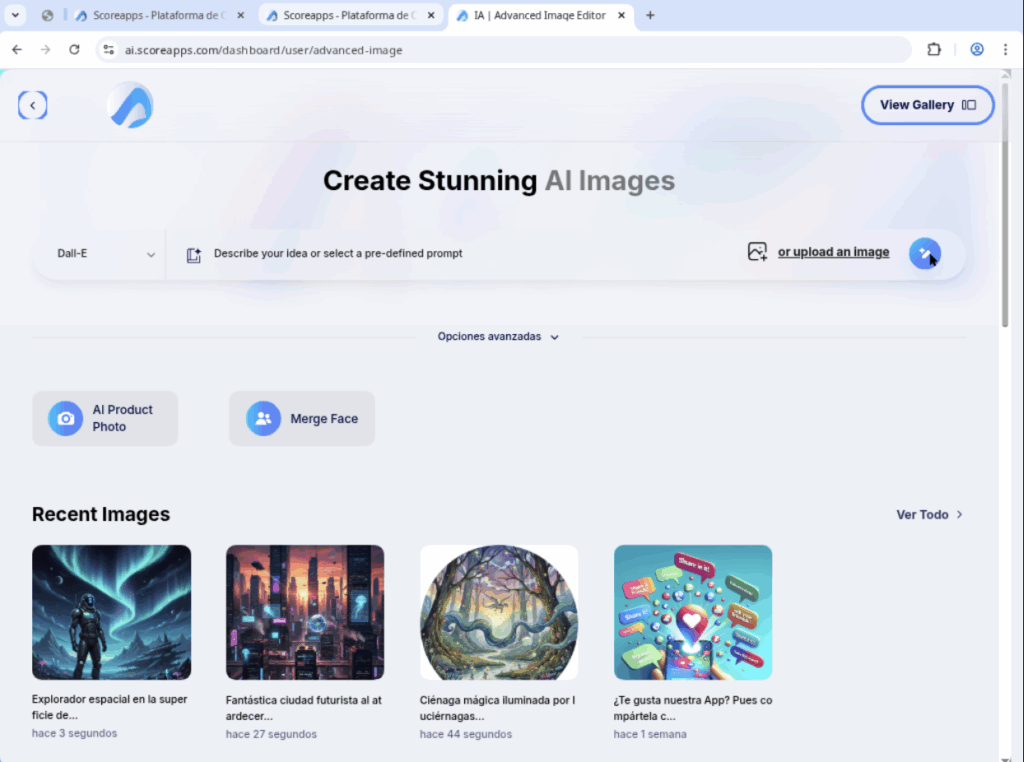This screenshot has height=762, width=1024.
Task: Click the browser extensions puzzle icon
Action: point(934,50)
